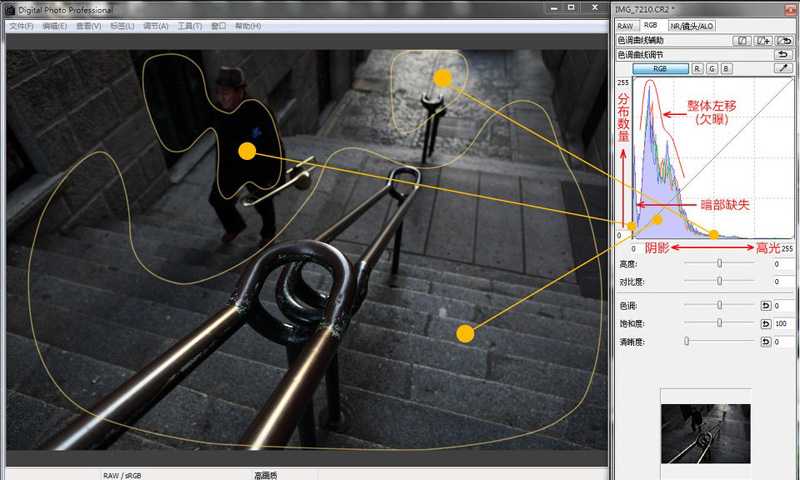Reset the 色调 hue value

(765, 306)
